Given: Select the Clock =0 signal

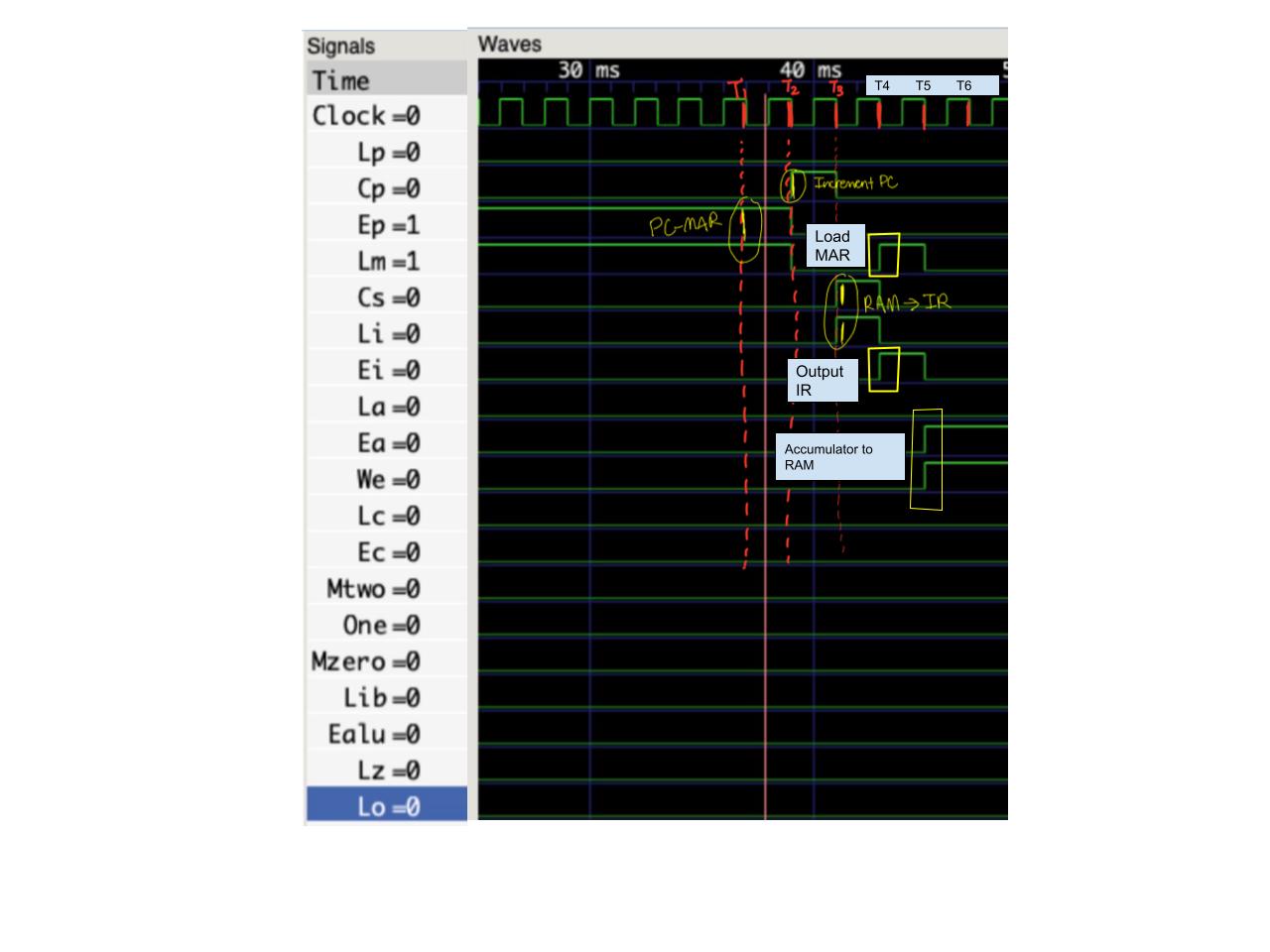Looking at the screenshot, I should click(x=387, y=116).
